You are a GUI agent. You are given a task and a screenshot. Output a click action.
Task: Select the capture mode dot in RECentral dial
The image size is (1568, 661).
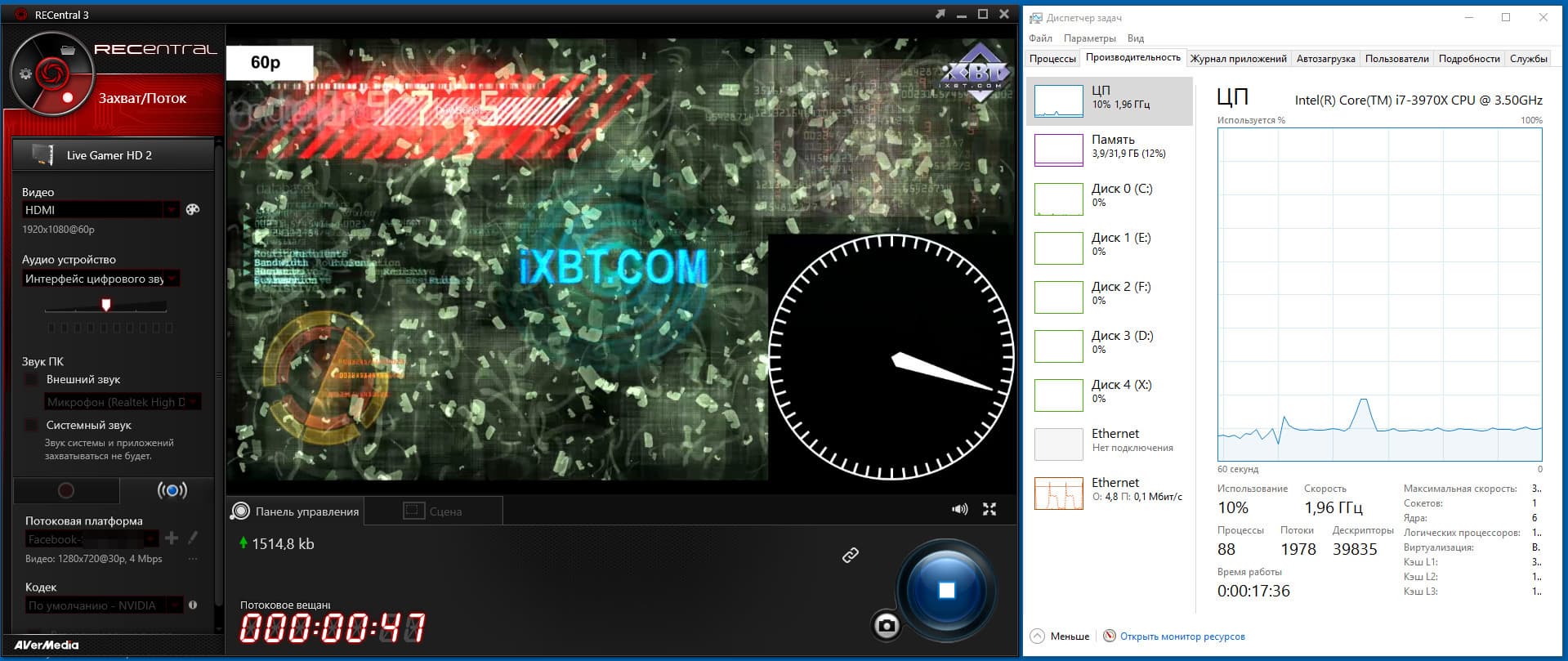point(68,97)
